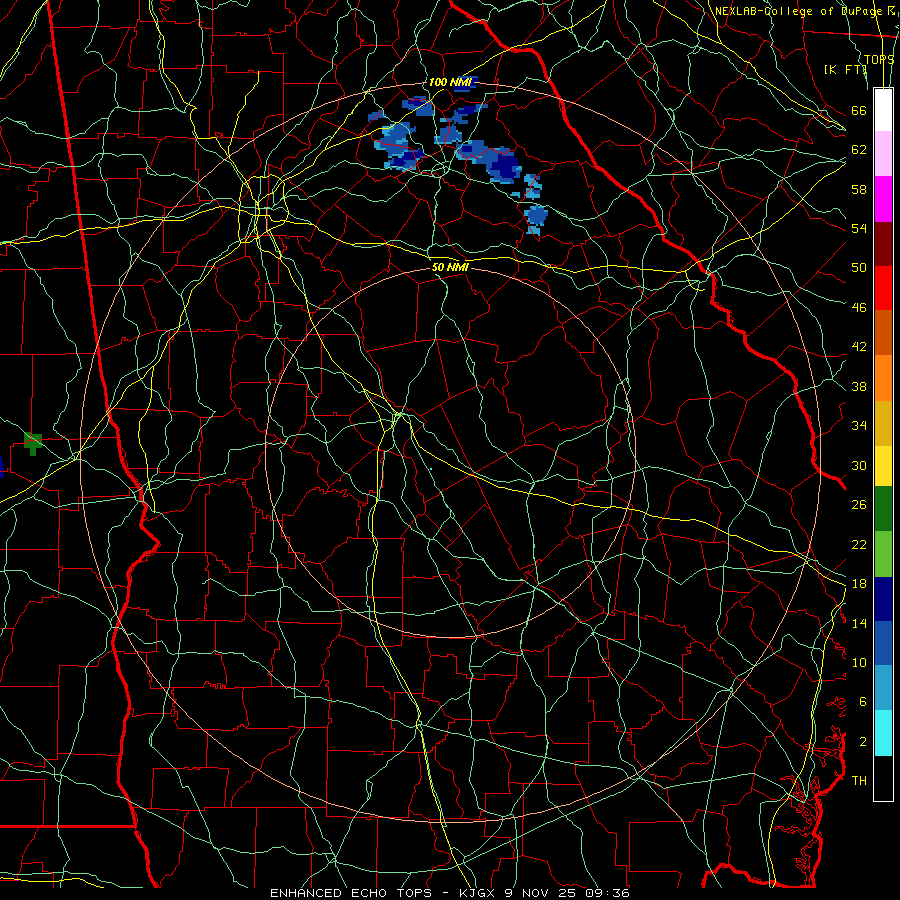Click the 'NEXLAB-College of DuPage' credit text
Viewport: 900px width, 900px height.
(798, 11)
